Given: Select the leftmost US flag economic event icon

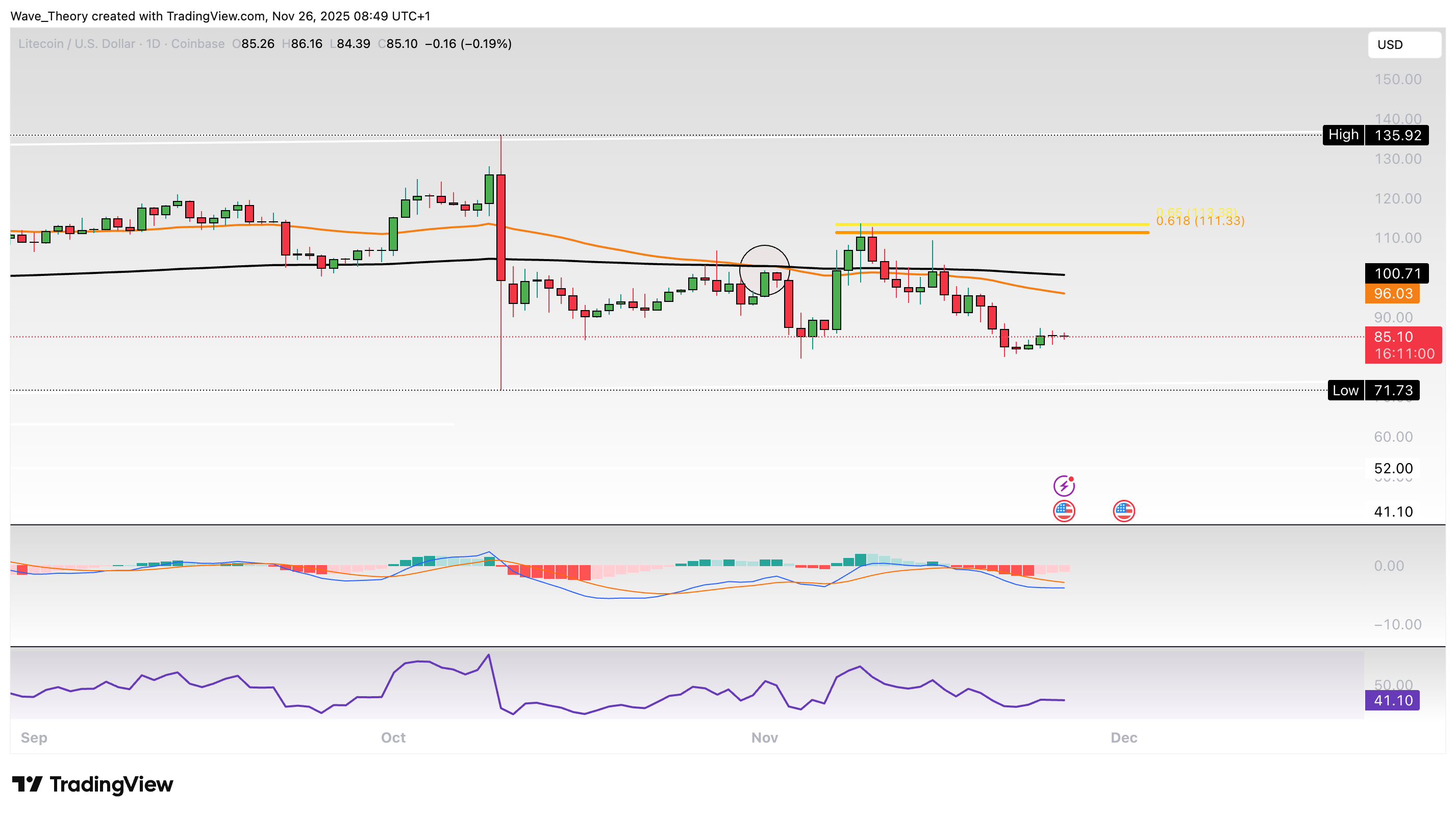Looking at the screenshot, I should tap(1065, 511).
